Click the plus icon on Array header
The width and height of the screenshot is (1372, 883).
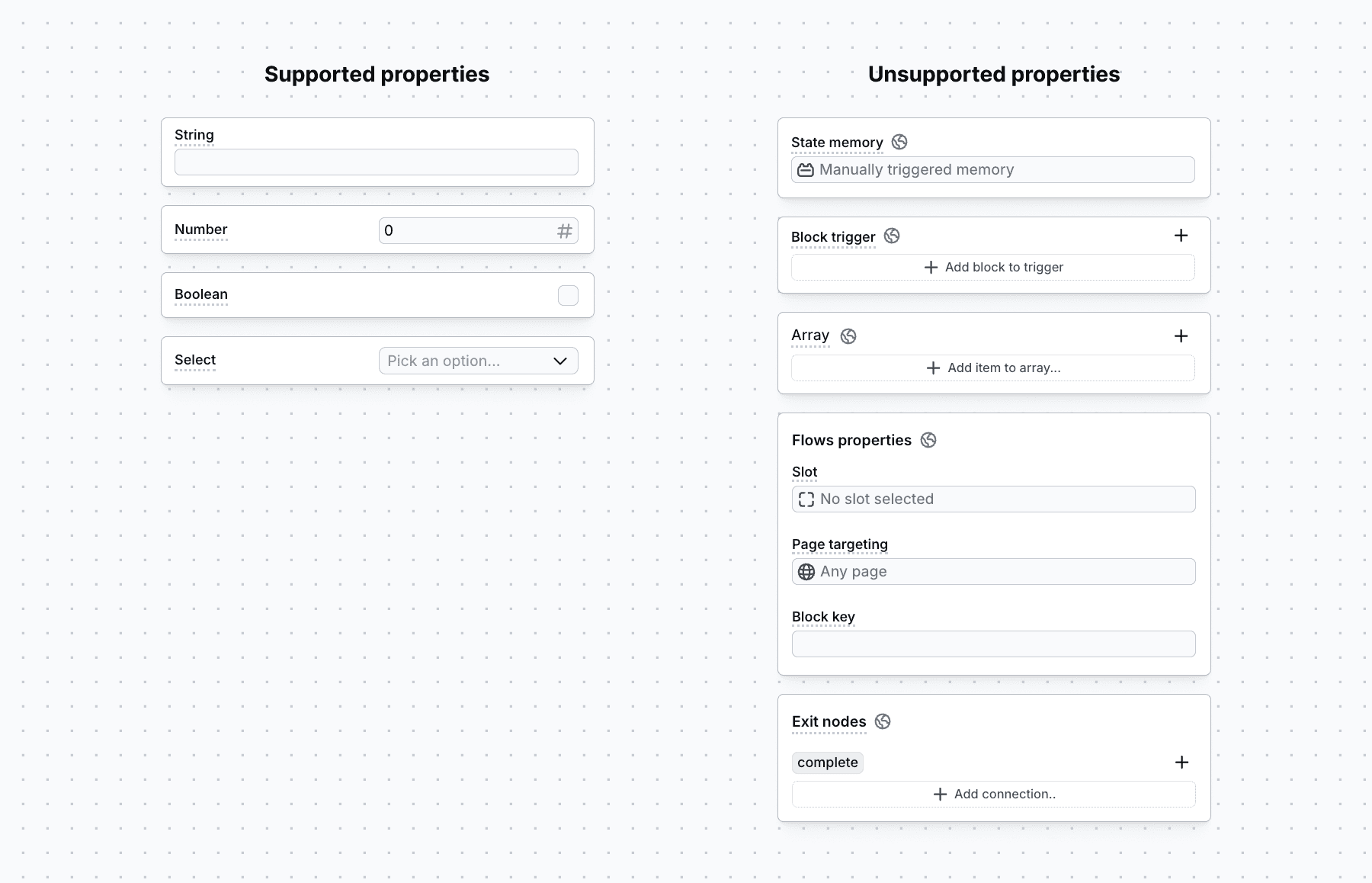1182,336
